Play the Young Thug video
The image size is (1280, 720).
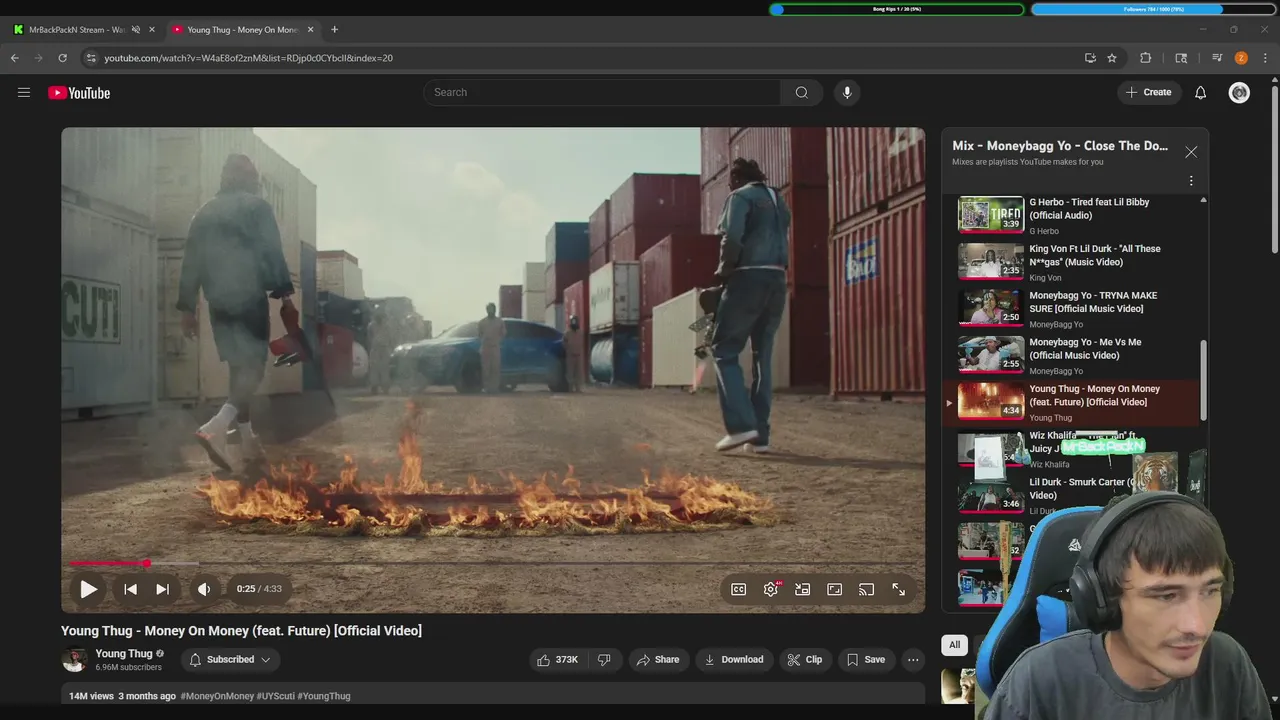pos(88,589)
